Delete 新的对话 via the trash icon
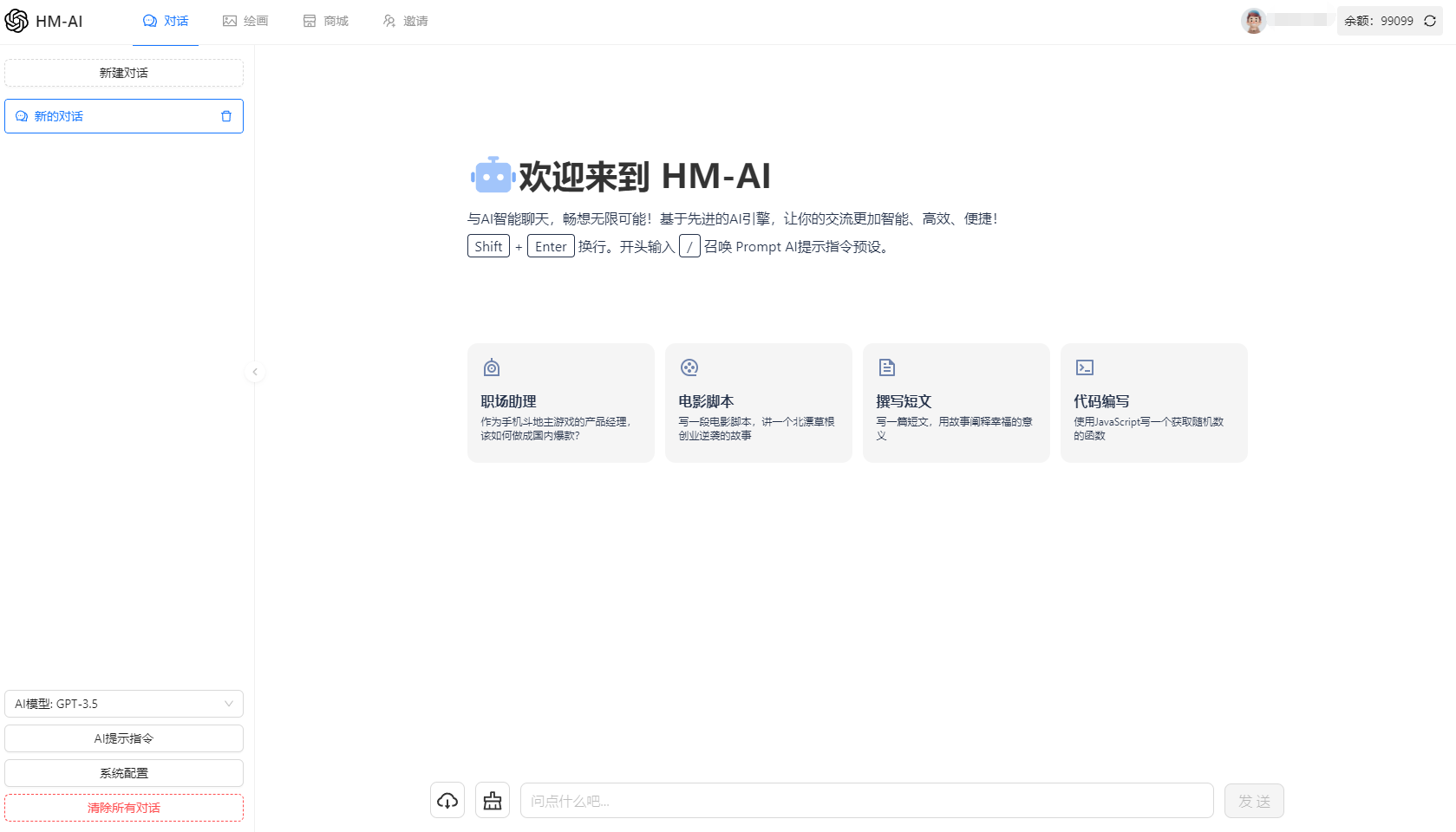1456x832 pixels. pyautogui.click(x=226, y=115)
